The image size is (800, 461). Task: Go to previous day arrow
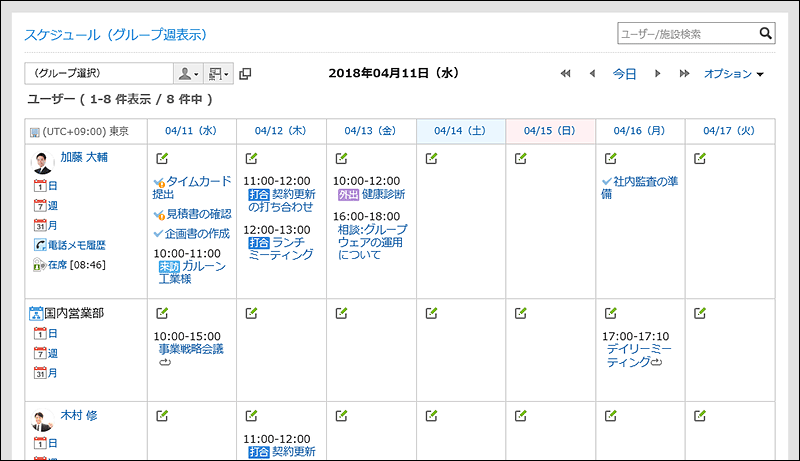[x=592, y=73]
